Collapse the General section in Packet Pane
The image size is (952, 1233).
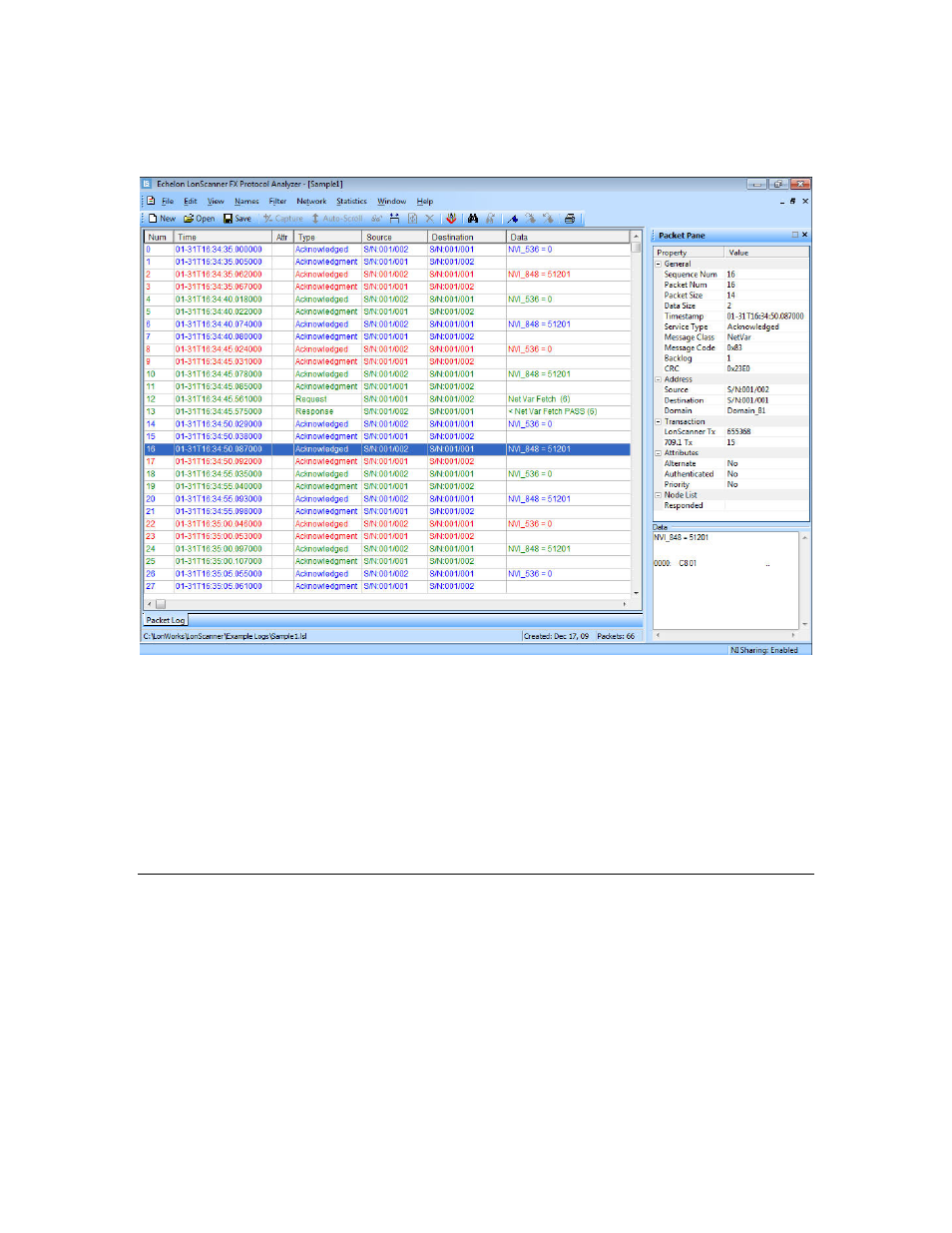pyautogui.click(x=658, y=265)
